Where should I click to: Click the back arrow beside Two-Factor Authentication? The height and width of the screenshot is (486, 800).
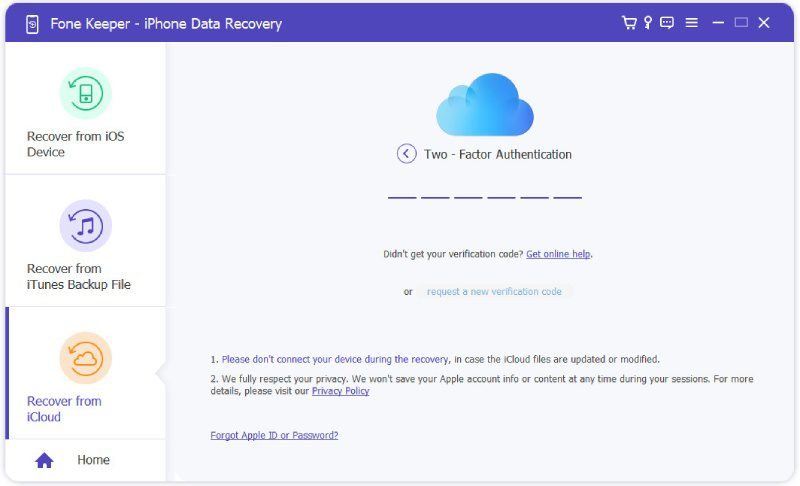pos(406,154)
